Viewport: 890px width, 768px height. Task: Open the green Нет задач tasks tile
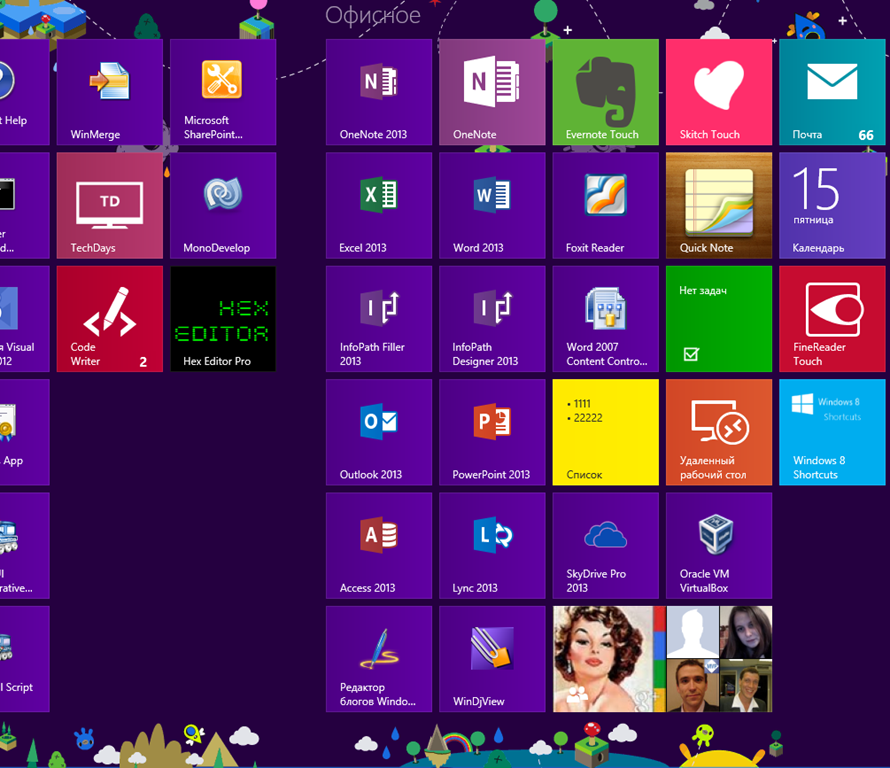[x=719, y=319]
